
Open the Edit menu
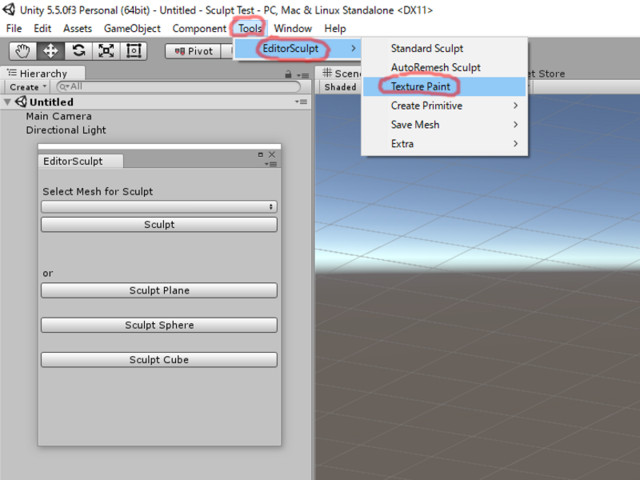point(42,29)
